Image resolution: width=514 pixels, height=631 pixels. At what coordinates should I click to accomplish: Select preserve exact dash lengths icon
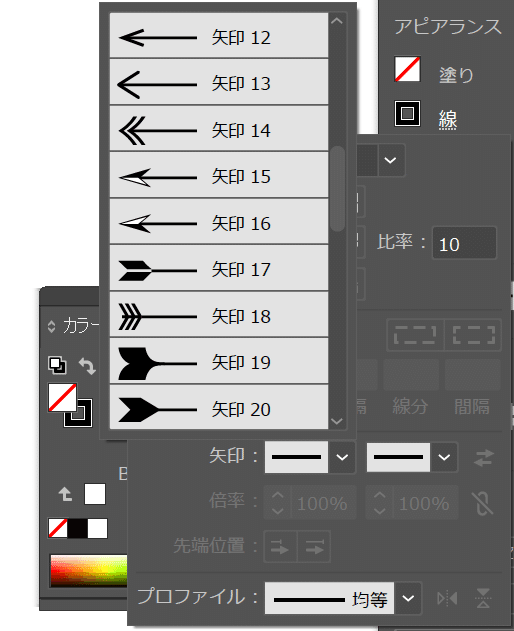pyautogui.click(x=415, y=335)
